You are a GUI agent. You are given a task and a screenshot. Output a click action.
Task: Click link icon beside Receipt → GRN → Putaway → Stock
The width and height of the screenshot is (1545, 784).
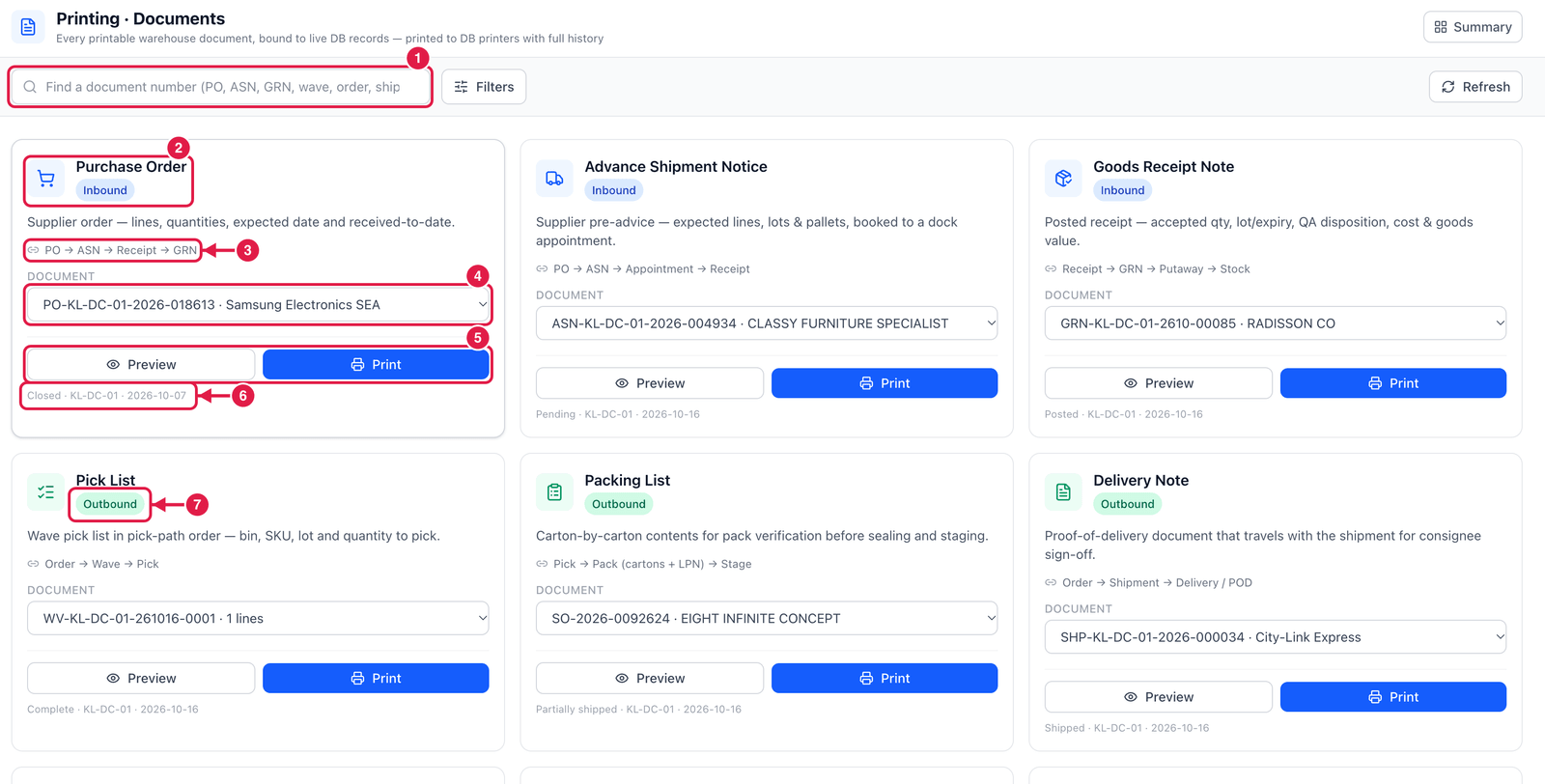(1051, 269)
